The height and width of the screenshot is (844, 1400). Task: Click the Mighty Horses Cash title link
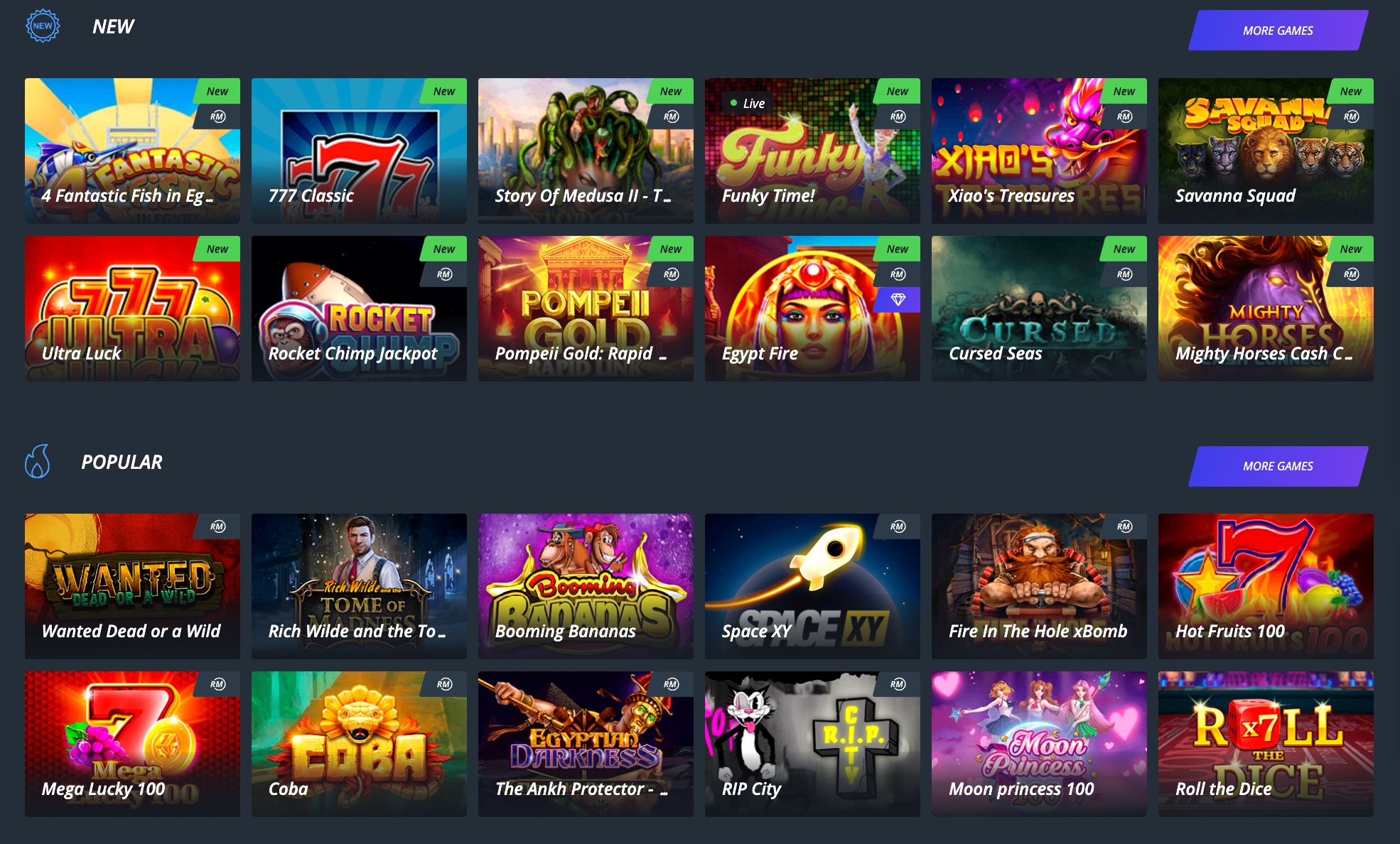coord(1264,354)
